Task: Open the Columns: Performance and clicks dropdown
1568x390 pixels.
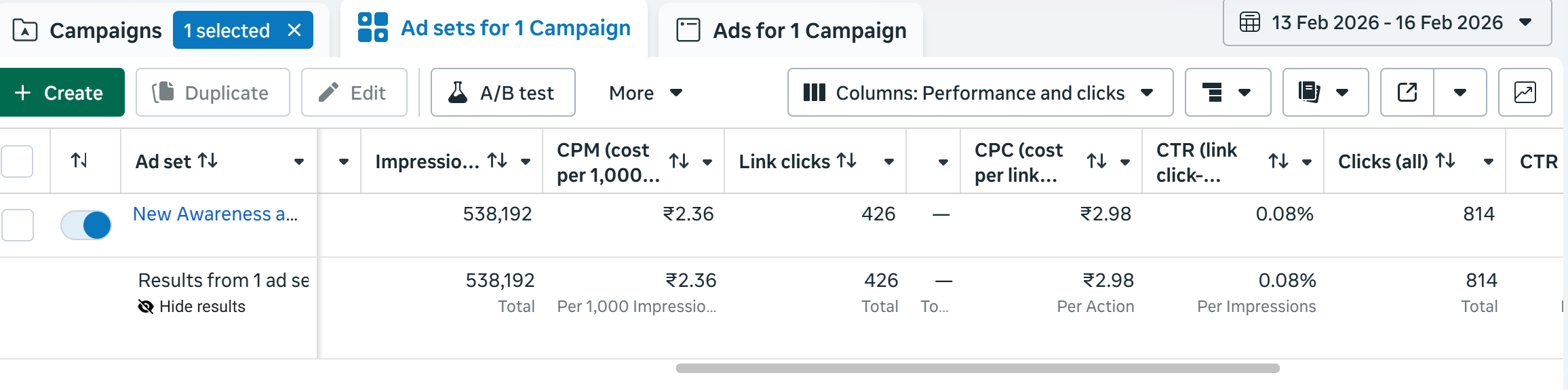Action: 979,92
